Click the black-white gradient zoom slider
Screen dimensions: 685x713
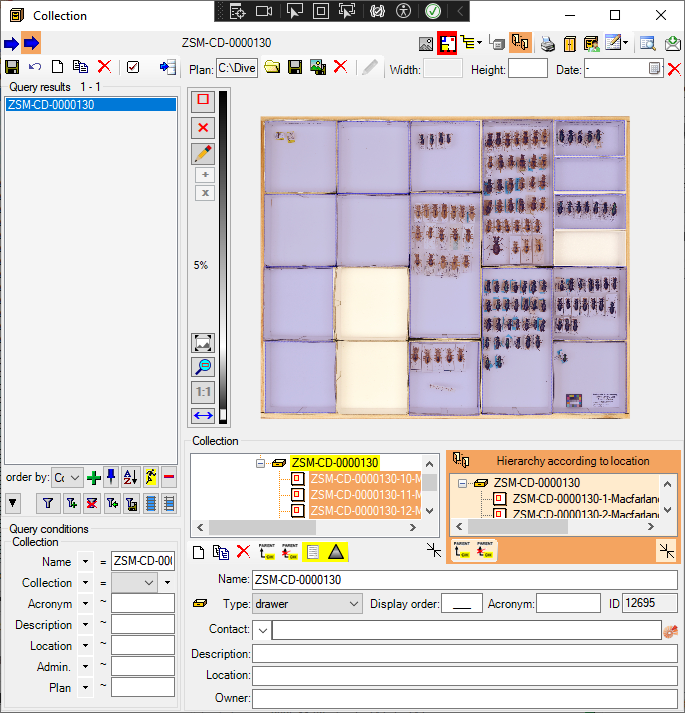223,250
